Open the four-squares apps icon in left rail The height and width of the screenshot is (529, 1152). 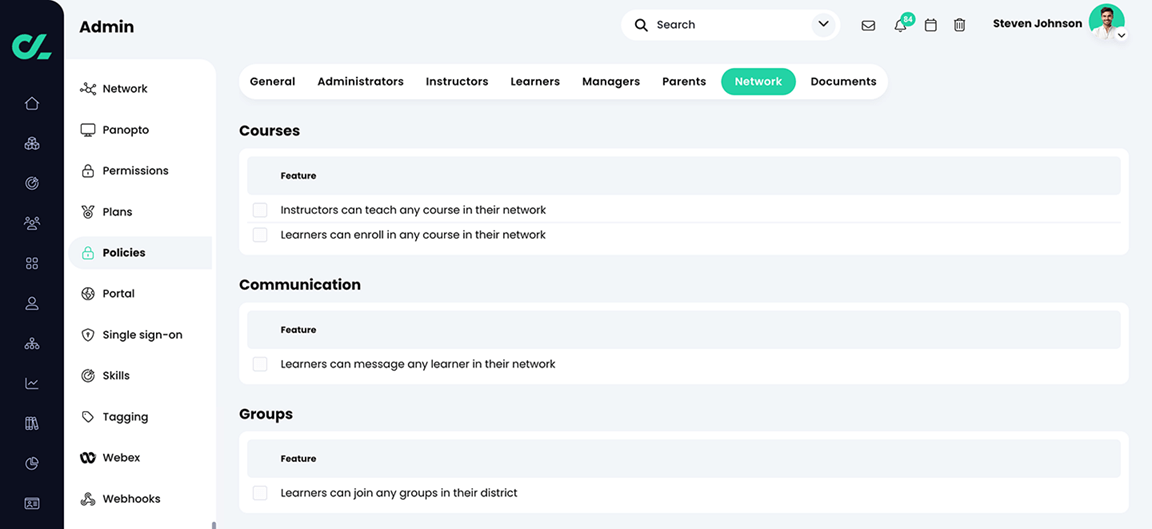[x=32, y=263]
